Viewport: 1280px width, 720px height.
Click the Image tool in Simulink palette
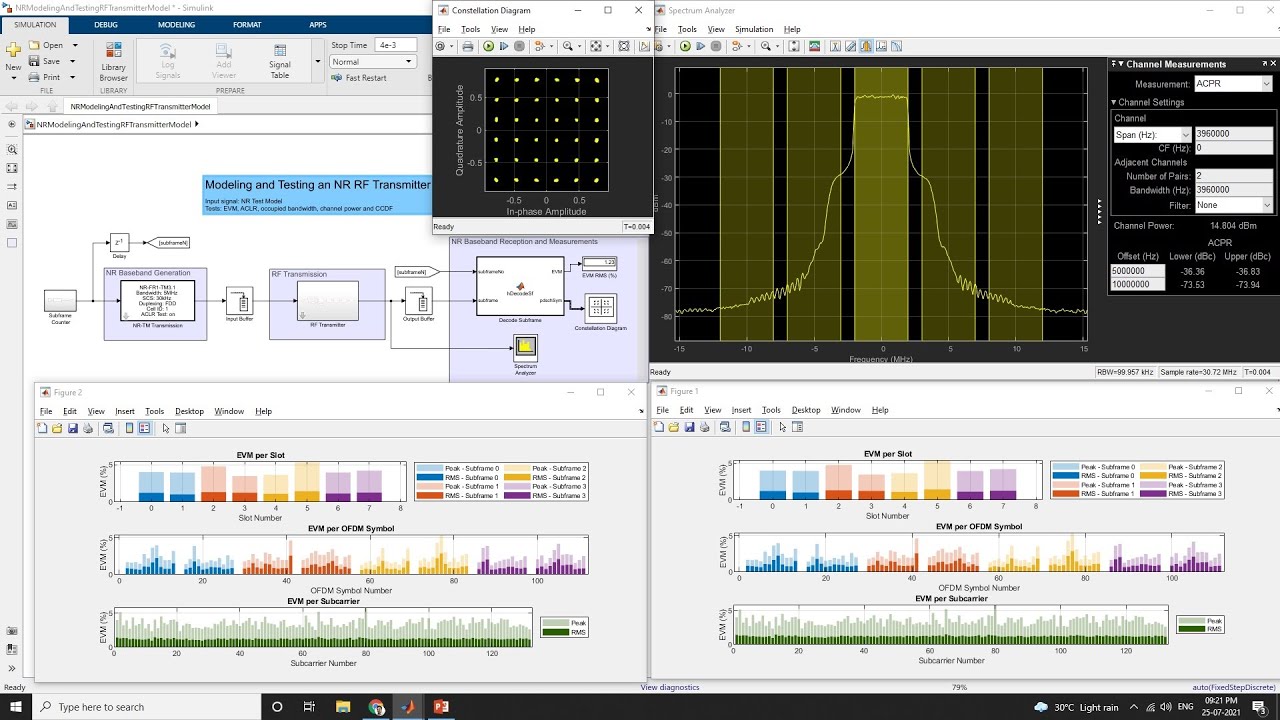point(12,224)
